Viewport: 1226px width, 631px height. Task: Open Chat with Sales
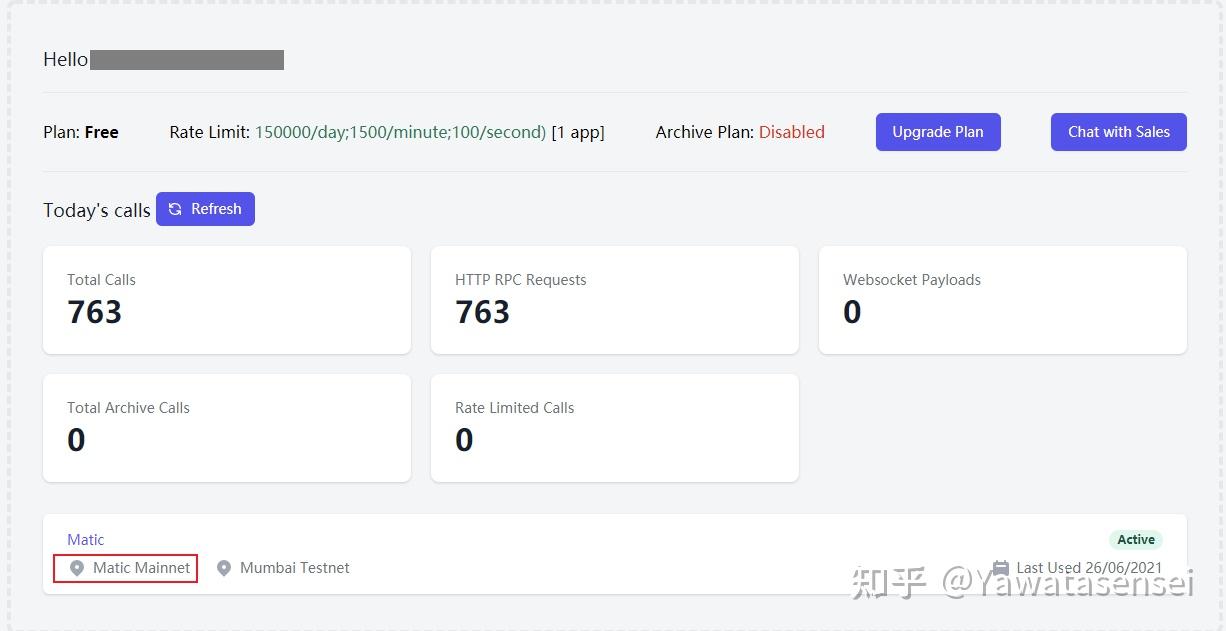[1118, 132]
